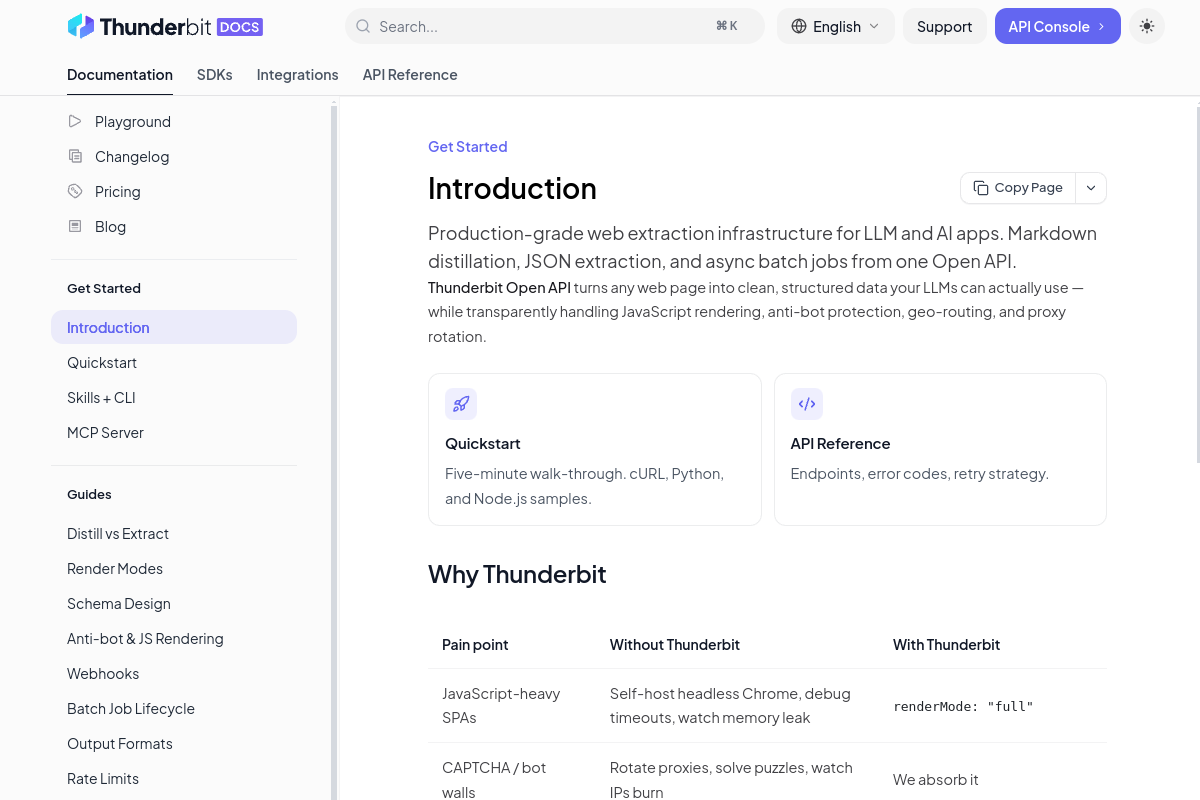This screenshot has width=1200, height=800.
Task: Click the Thunderbit logo icon
Action: click(80, 26)
